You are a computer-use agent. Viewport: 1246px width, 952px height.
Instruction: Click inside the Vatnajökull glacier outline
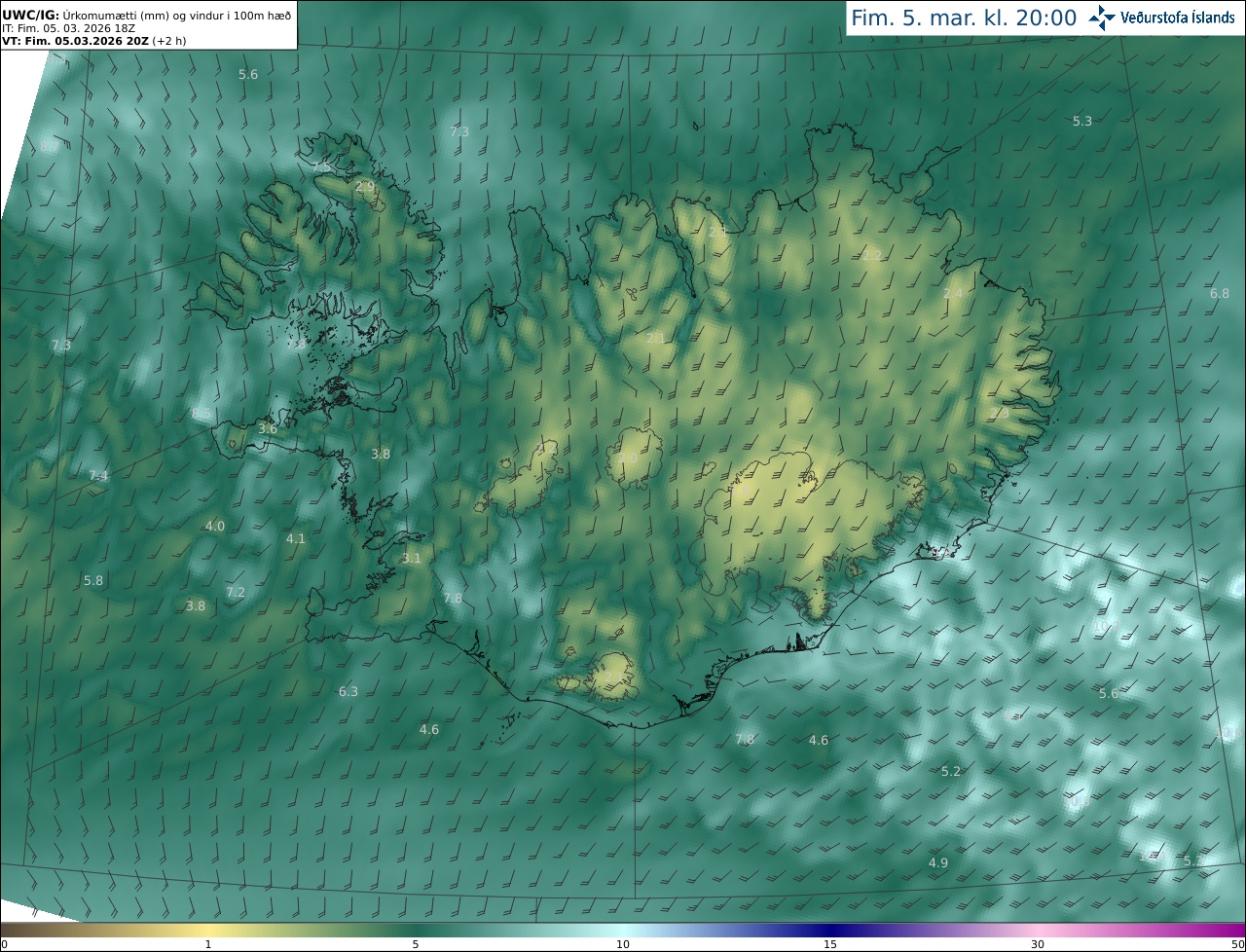808,526
